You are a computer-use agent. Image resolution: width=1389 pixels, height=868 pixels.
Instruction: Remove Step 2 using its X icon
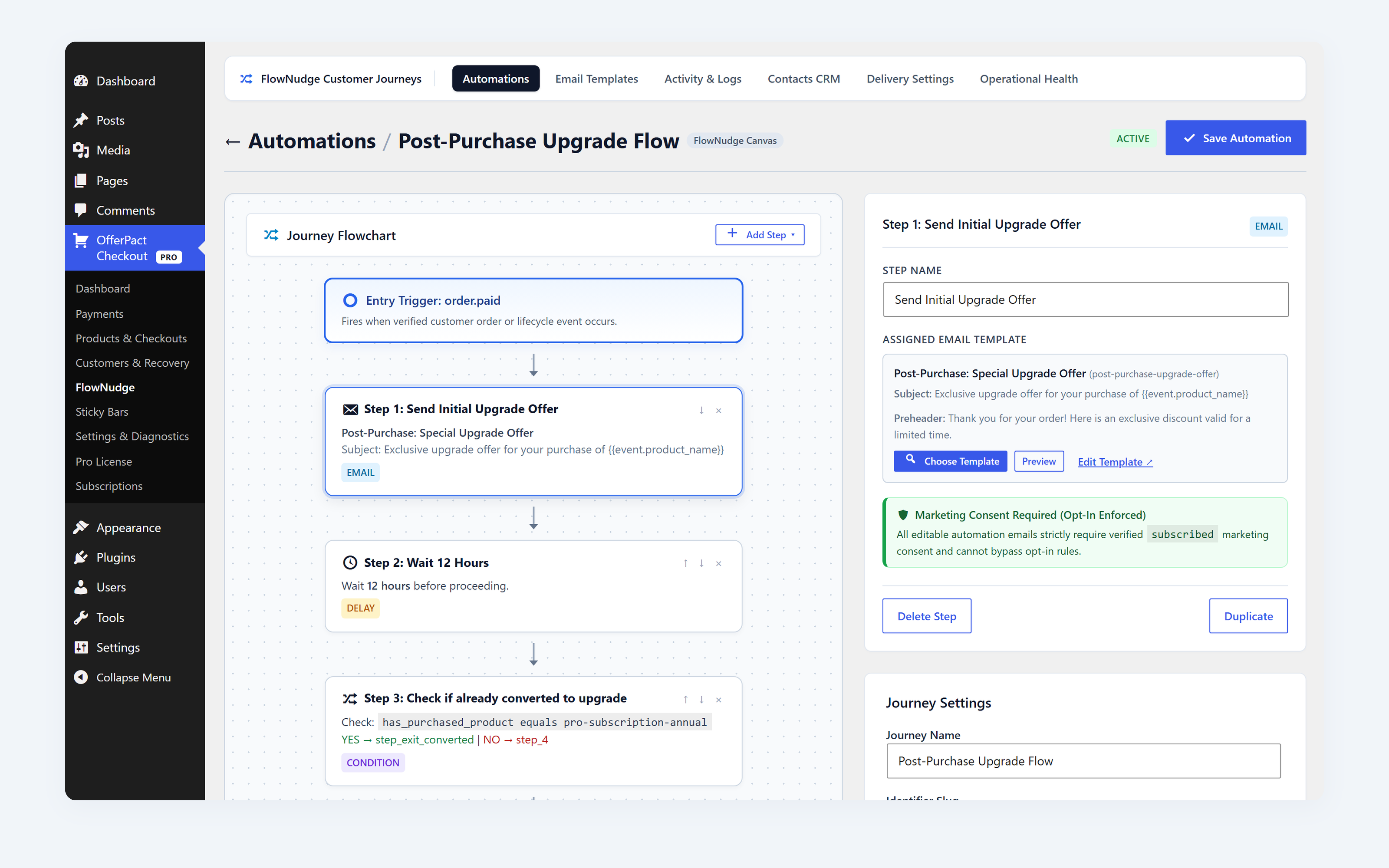point(719,564)
